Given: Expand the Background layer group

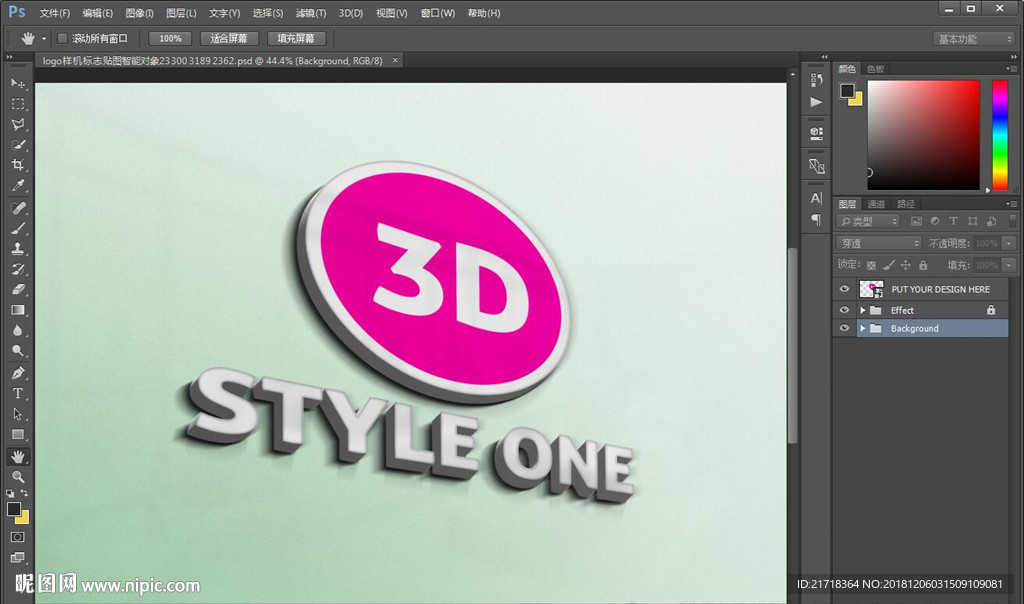Looking at the screenshot, I should coord(863,328).
